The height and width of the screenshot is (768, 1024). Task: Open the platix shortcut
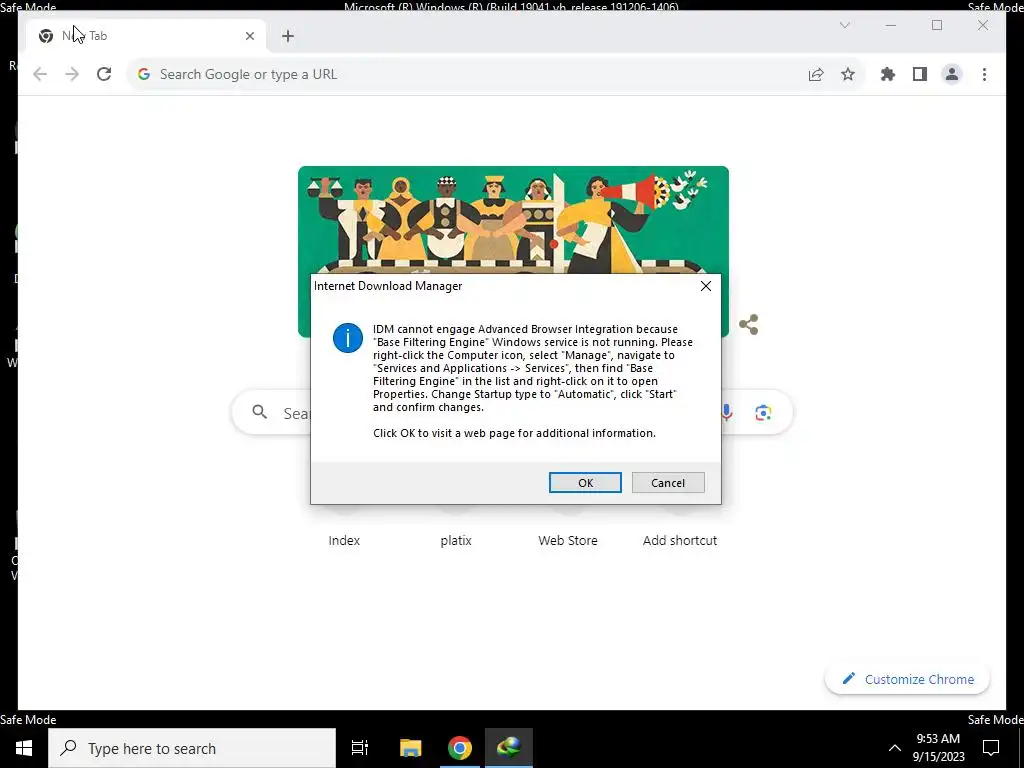pos(456,540)
